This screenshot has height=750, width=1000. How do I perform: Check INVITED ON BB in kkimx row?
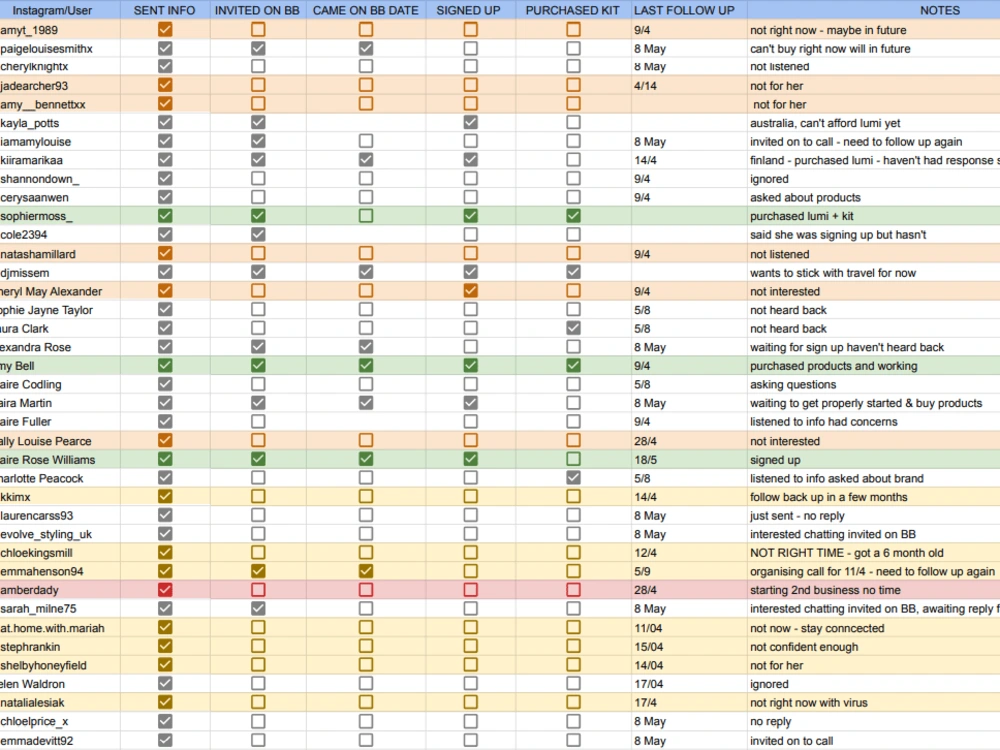pos(258,496)
